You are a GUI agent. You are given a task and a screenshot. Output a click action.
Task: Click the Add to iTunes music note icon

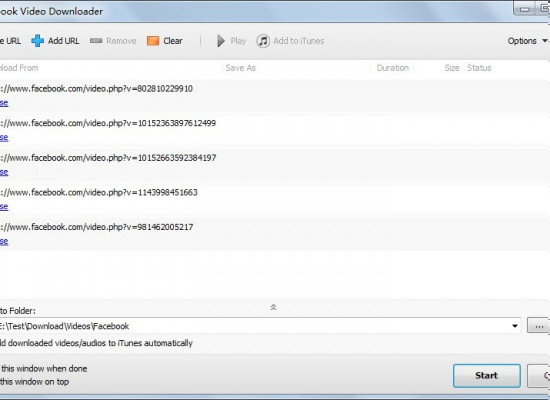(263, 41)
